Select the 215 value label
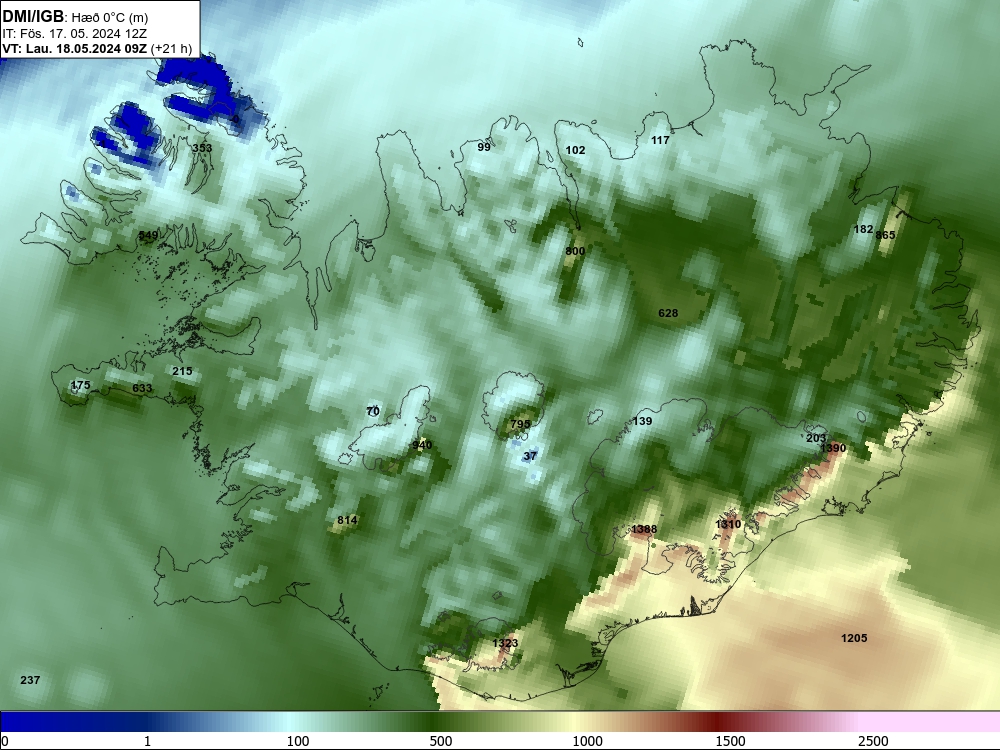 (182, 371)
